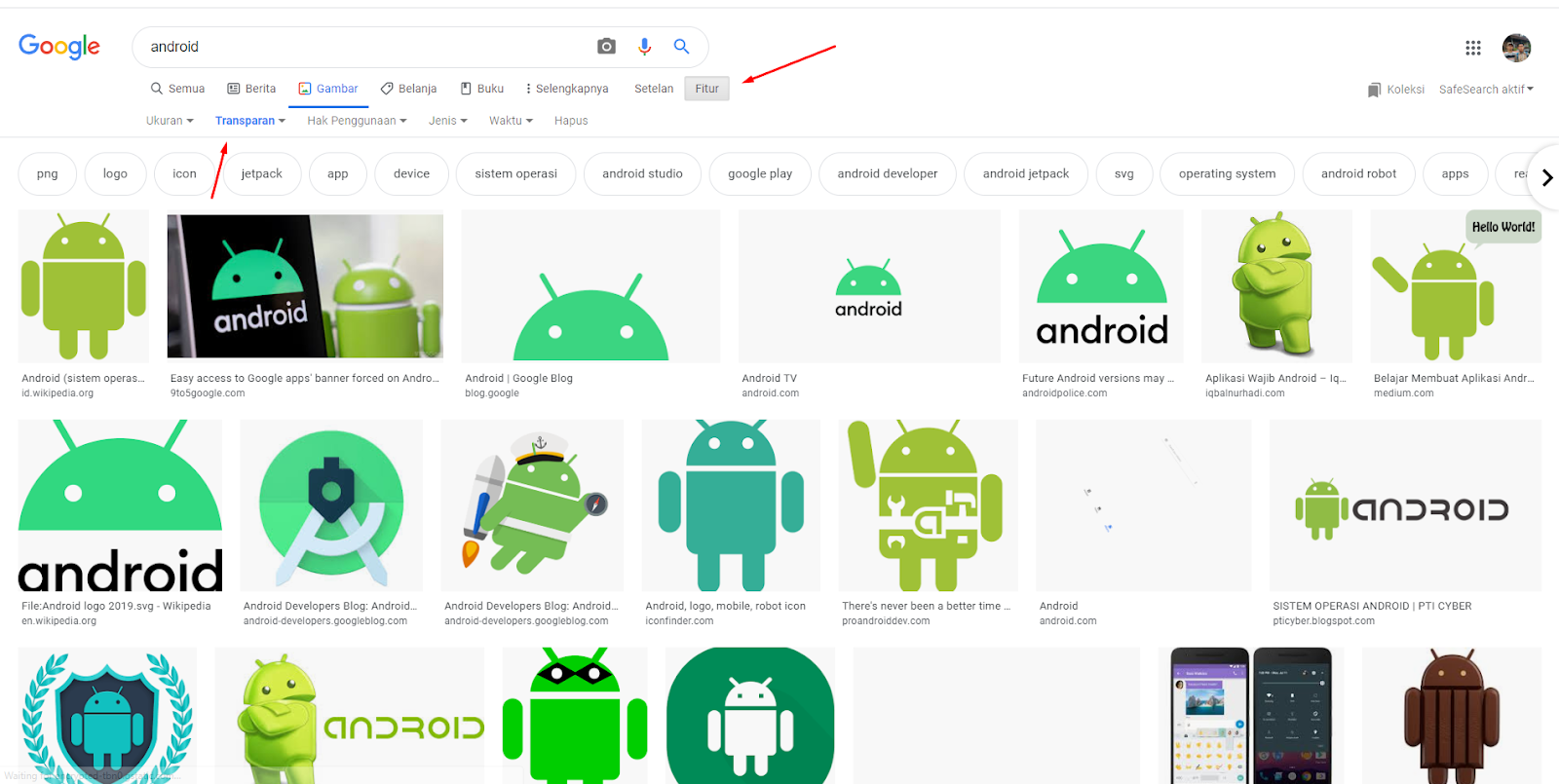Expand the Ukuran size dropdown

click(x=170, y=121)
